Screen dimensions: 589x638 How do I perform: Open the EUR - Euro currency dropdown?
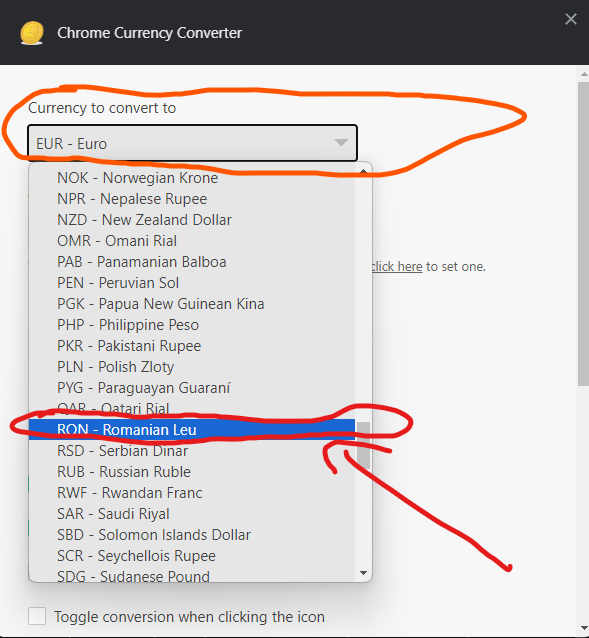tap(192, 143)
